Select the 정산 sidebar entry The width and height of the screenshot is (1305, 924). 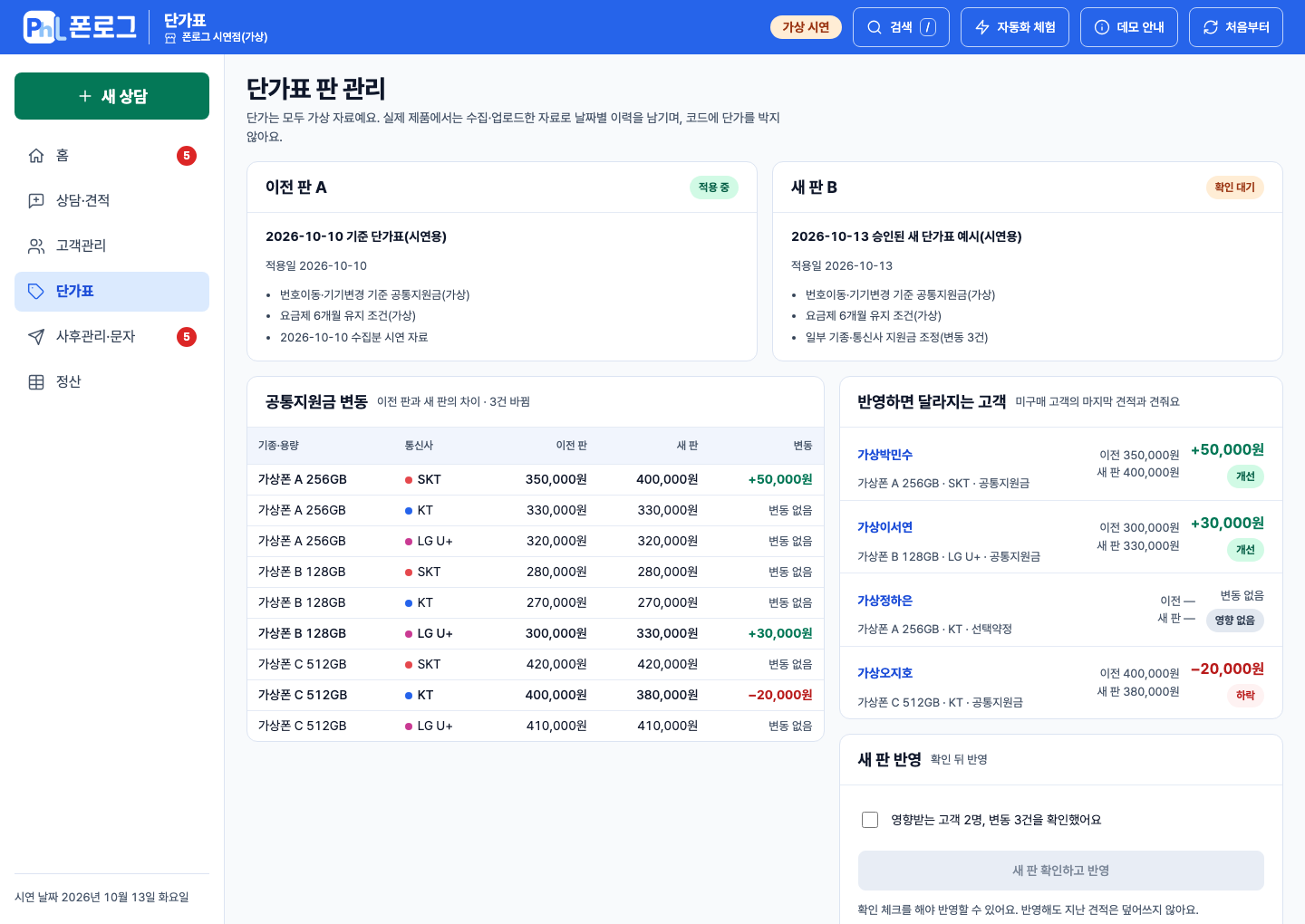click(112, 382)
